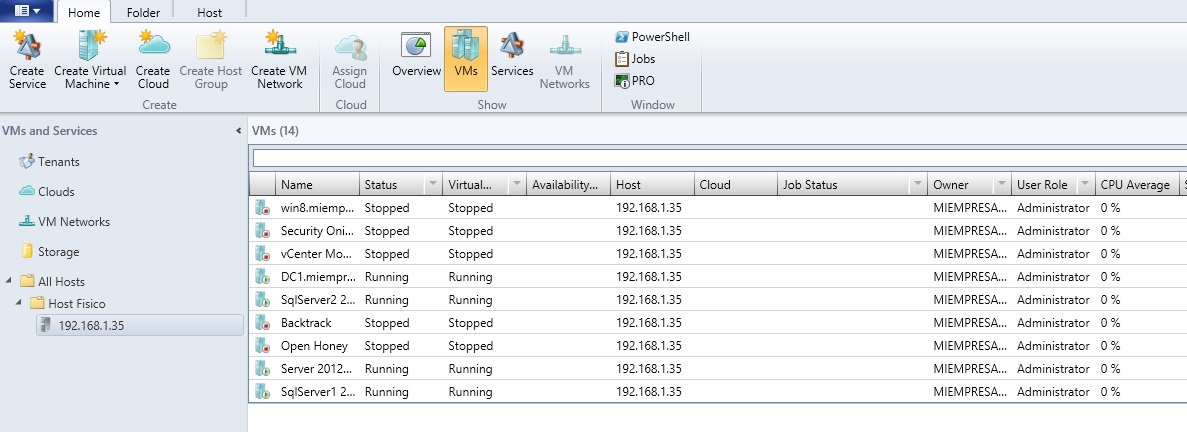
Task: Open the Status column filter dropdown
Action: (432, 185)
